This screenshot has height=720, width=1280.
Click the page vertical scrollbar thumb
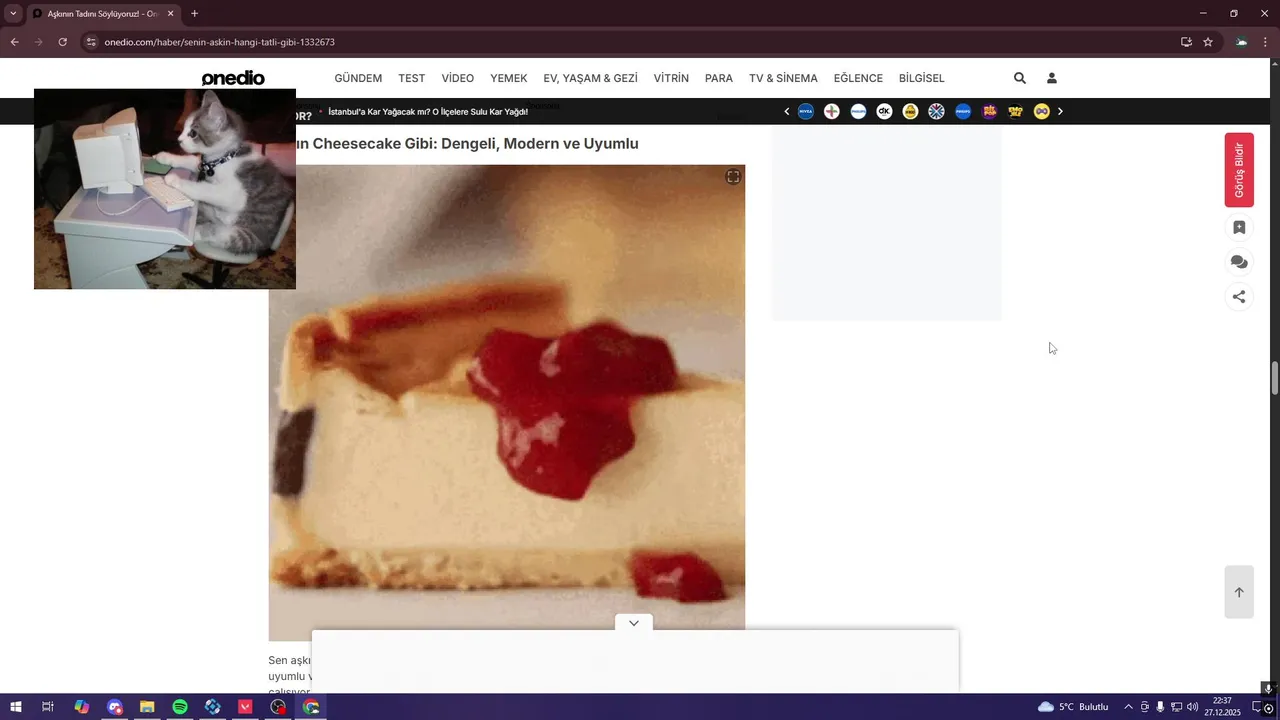[x=1275, y=378]
